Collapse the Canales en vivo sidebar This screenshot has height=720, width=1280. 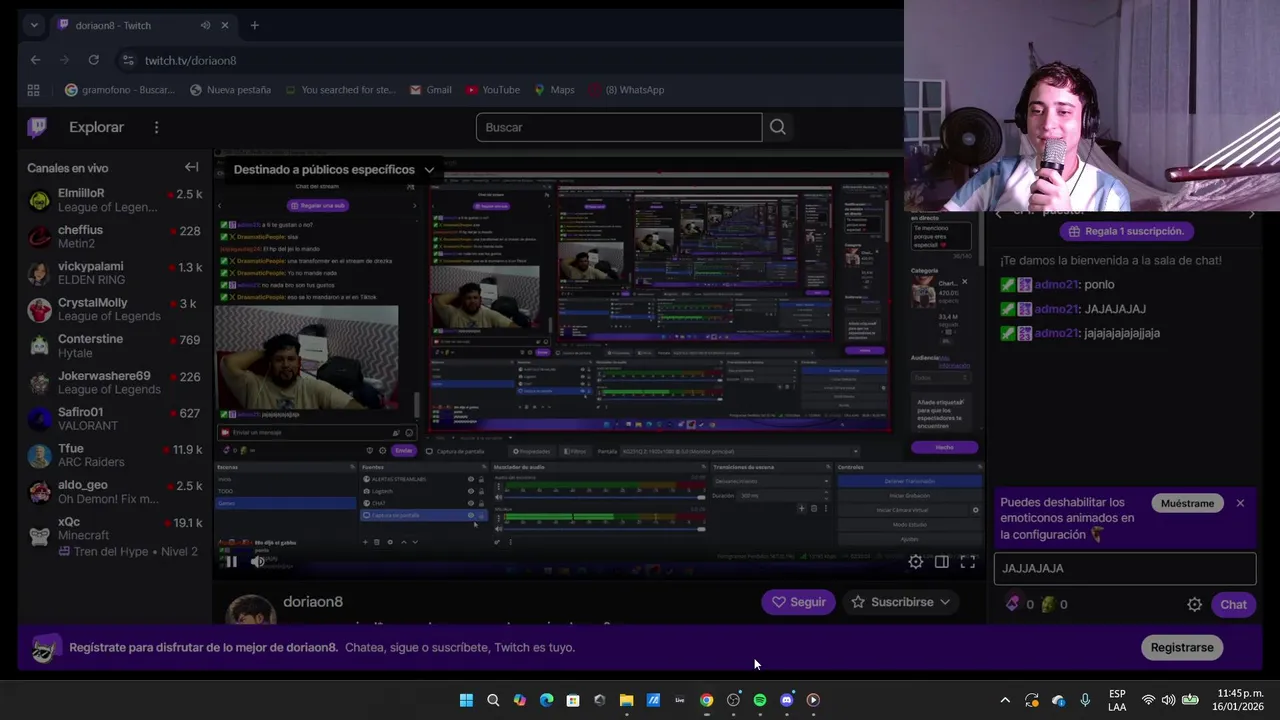(x=191, y=167)
